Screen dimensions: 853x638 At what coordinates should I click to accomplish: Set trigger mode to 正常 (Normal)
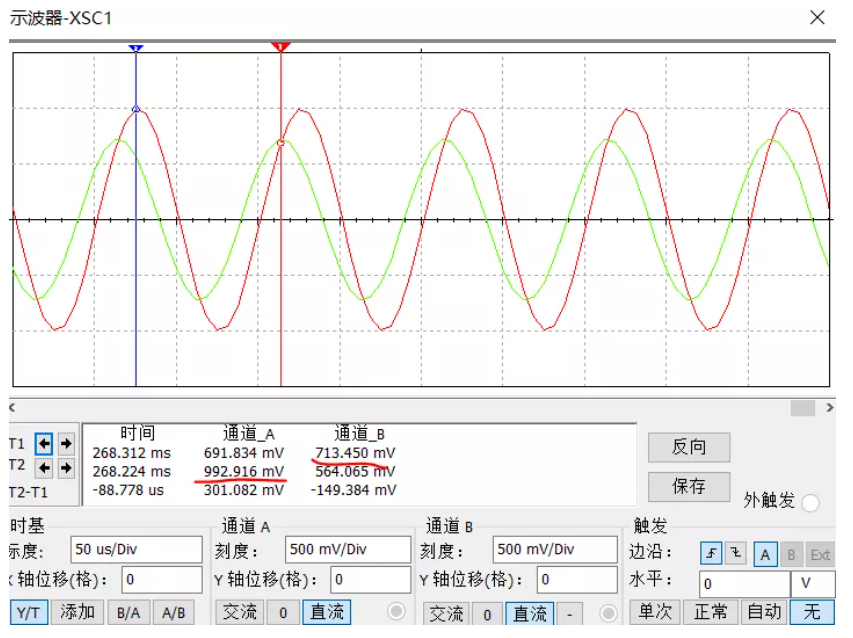pos(711,612)
